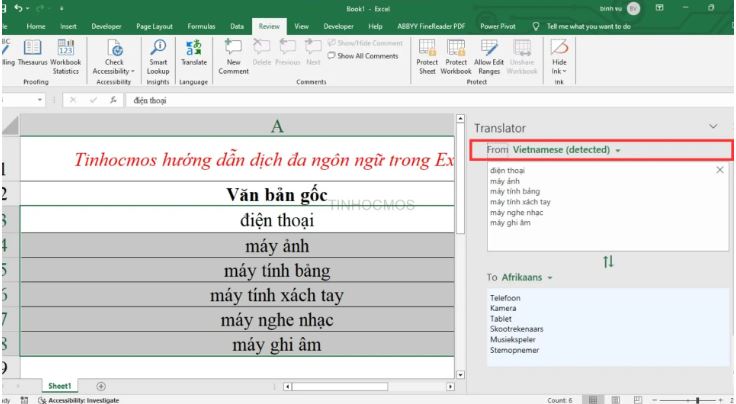Click Tell me what you want to do
The image size is (736, 404).
pyautogui.click(x=589, y=26)
